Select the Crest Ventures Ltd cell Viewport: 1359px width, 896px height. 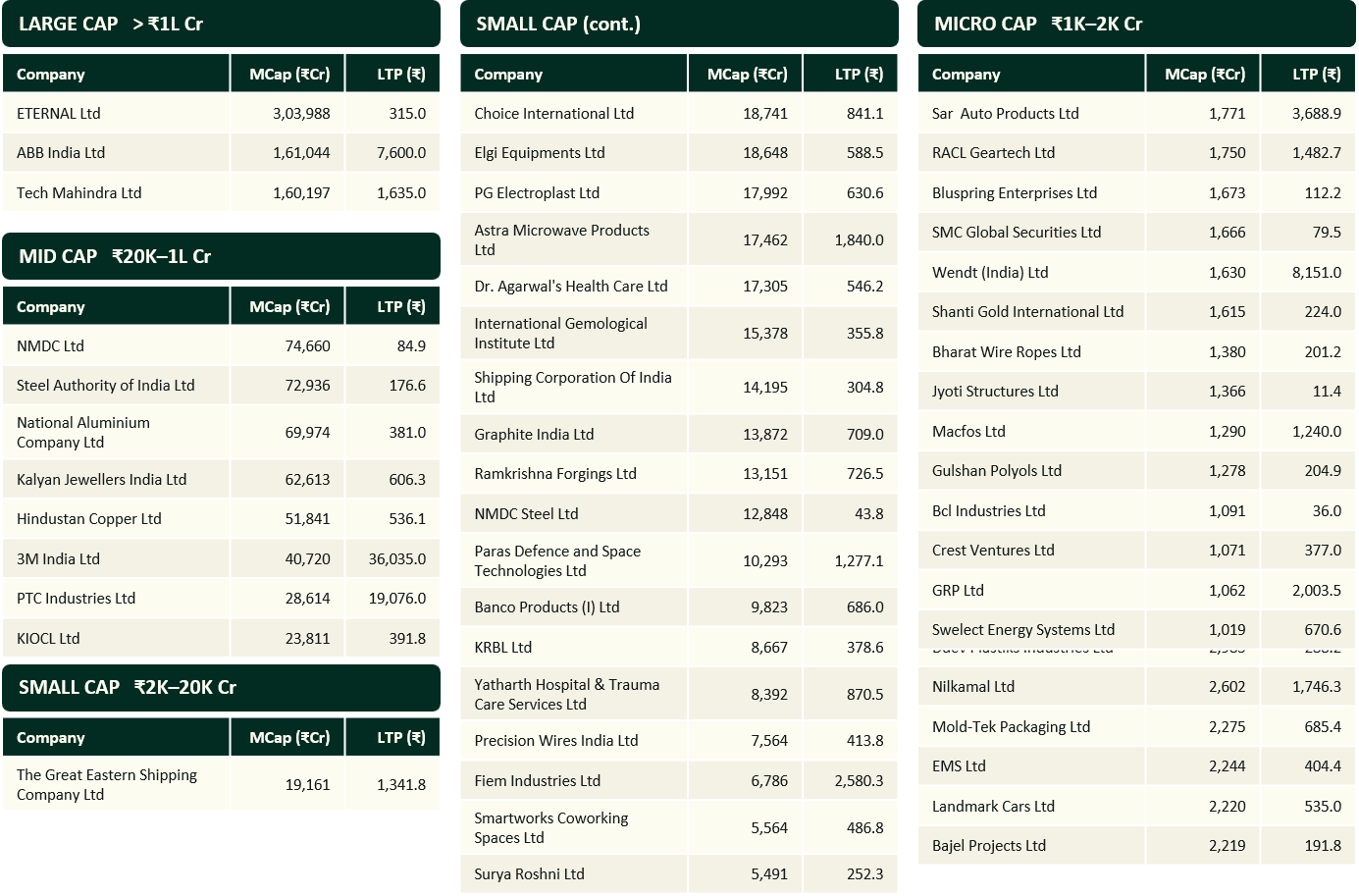[x=1031, y=551]
